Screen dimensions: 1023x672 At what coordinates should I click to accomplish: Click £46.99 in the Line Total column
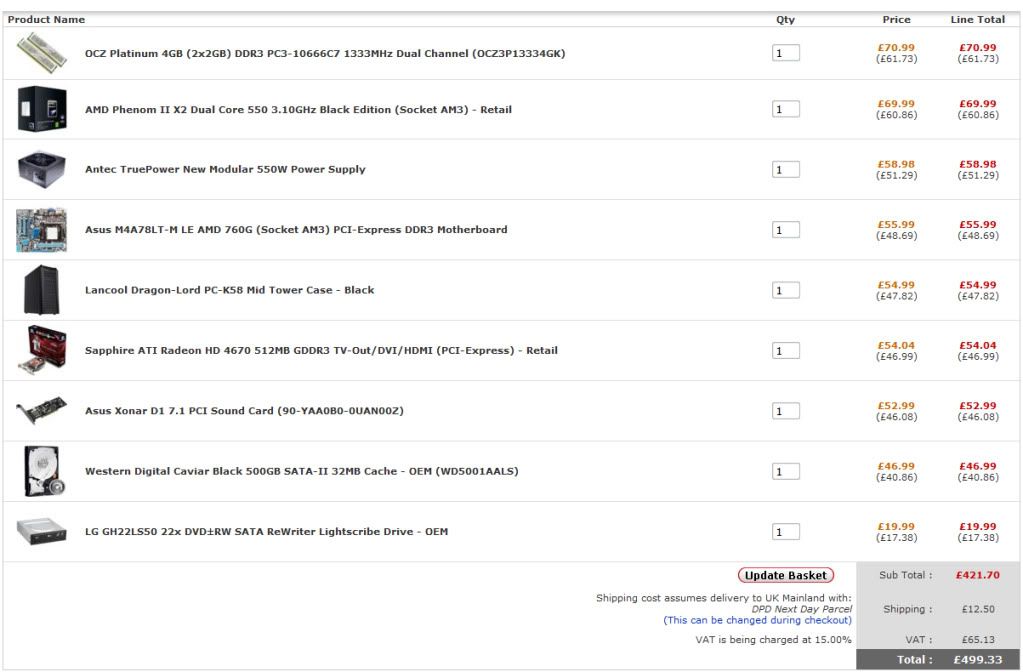[978, 466]
